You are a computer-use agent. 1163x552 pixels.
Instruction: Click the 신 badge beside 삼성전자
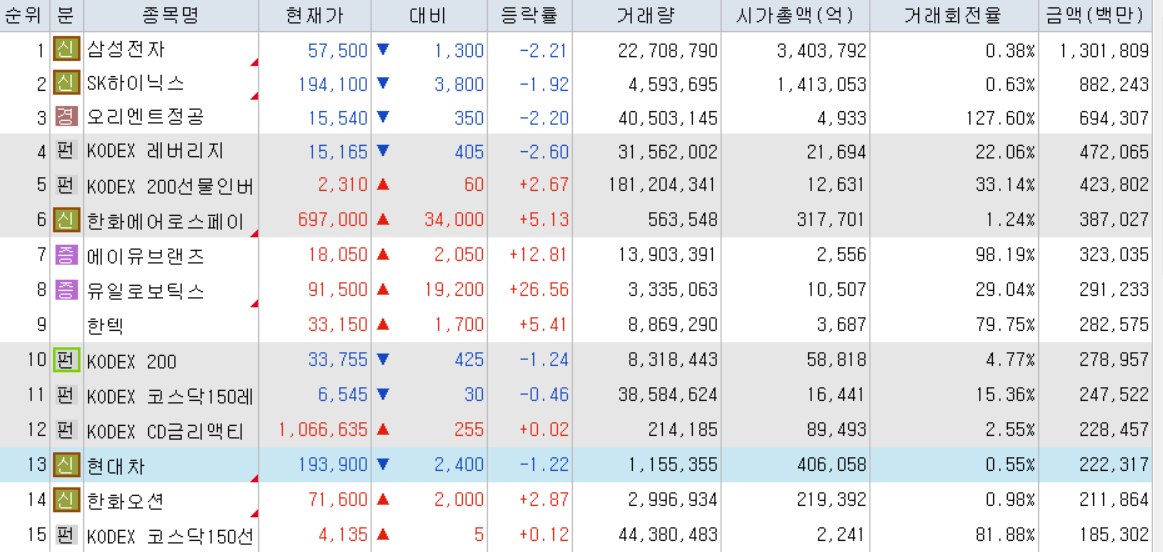click(x=67, y=50)
